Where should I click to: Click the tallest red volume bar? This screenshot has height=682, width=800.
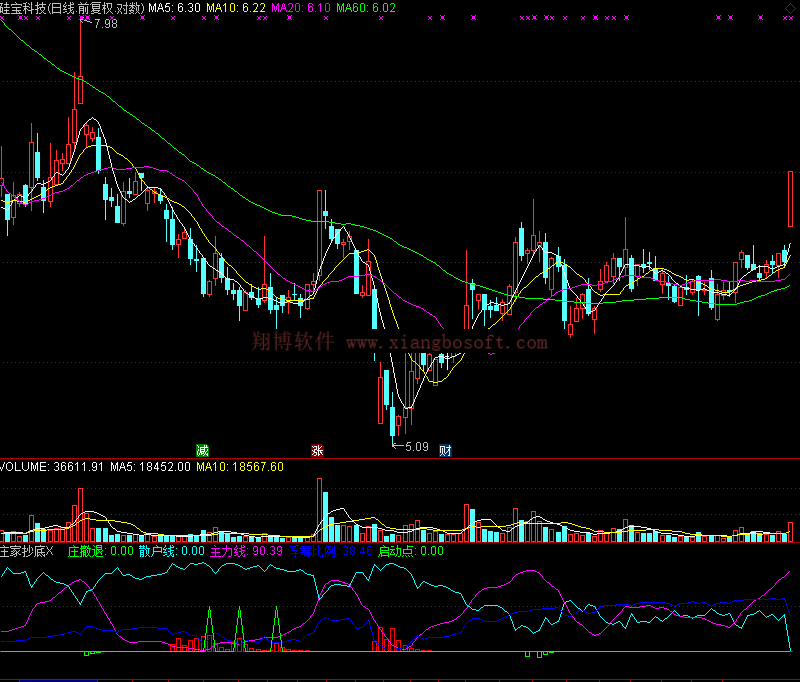coord(319,510)
